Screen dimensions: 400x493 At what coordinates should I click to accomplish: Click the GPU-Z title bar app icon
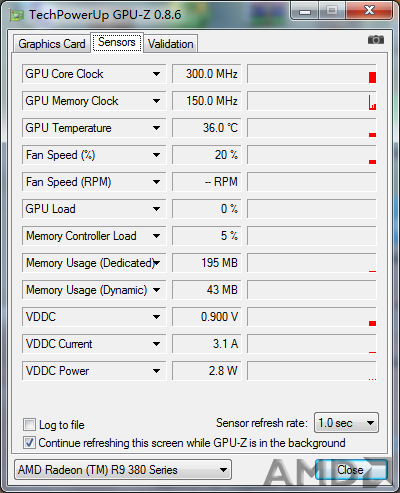(x=17, y=15)
